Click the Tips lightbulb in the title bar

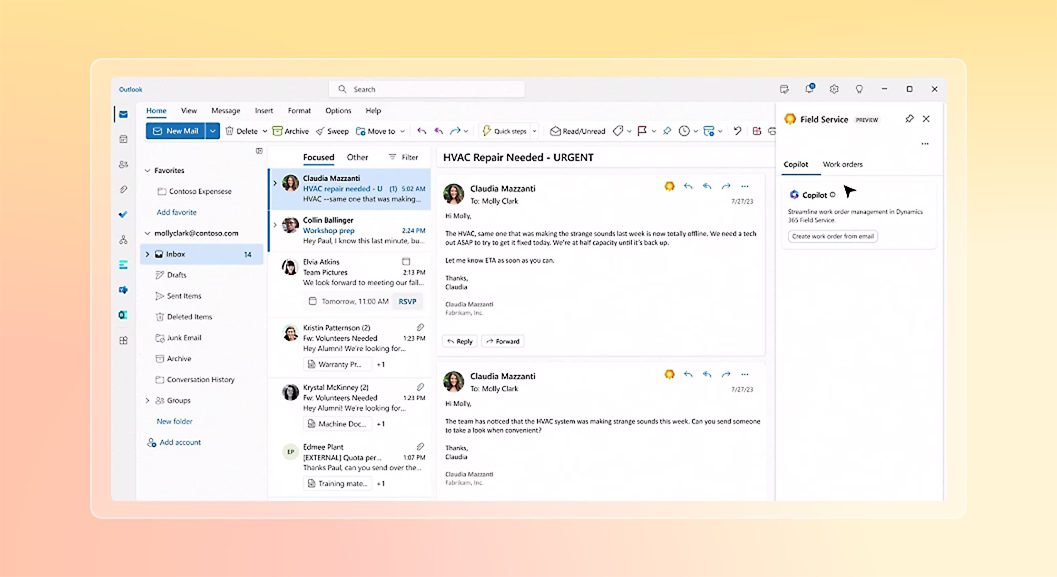(x=859, y=89)
